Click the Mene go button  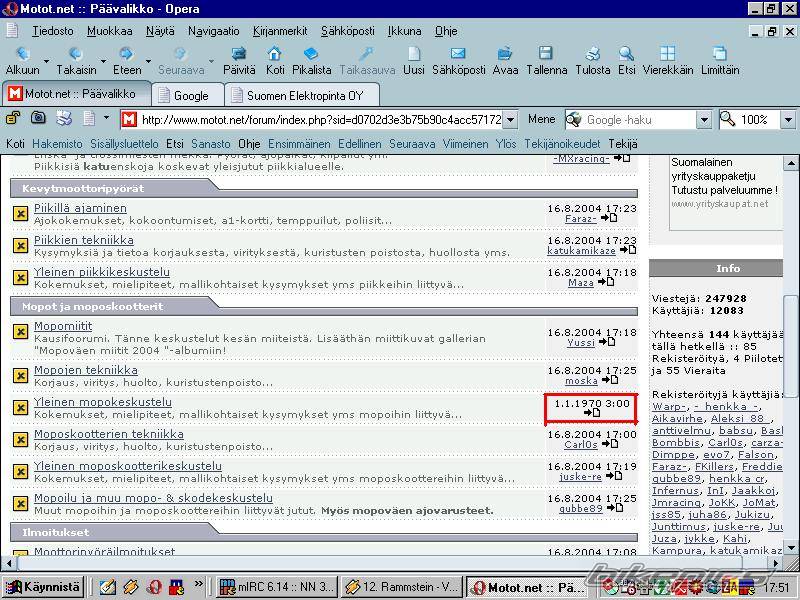541,119
